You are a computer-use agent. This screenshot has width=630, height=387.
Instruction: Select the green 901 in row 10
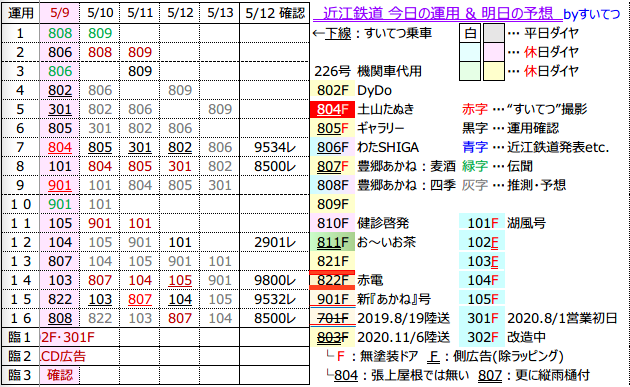click(x=59, y=204)
